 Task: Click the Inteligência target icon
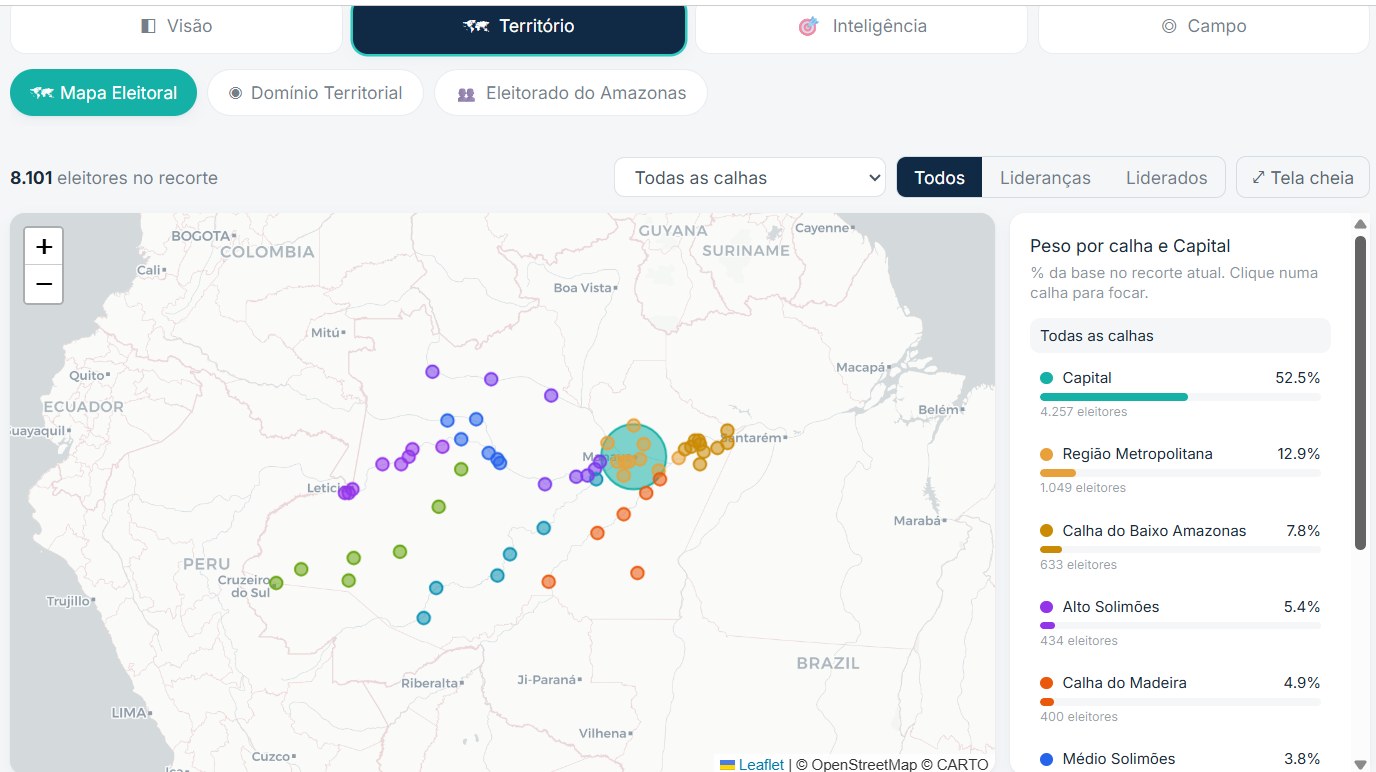[808, 27]
